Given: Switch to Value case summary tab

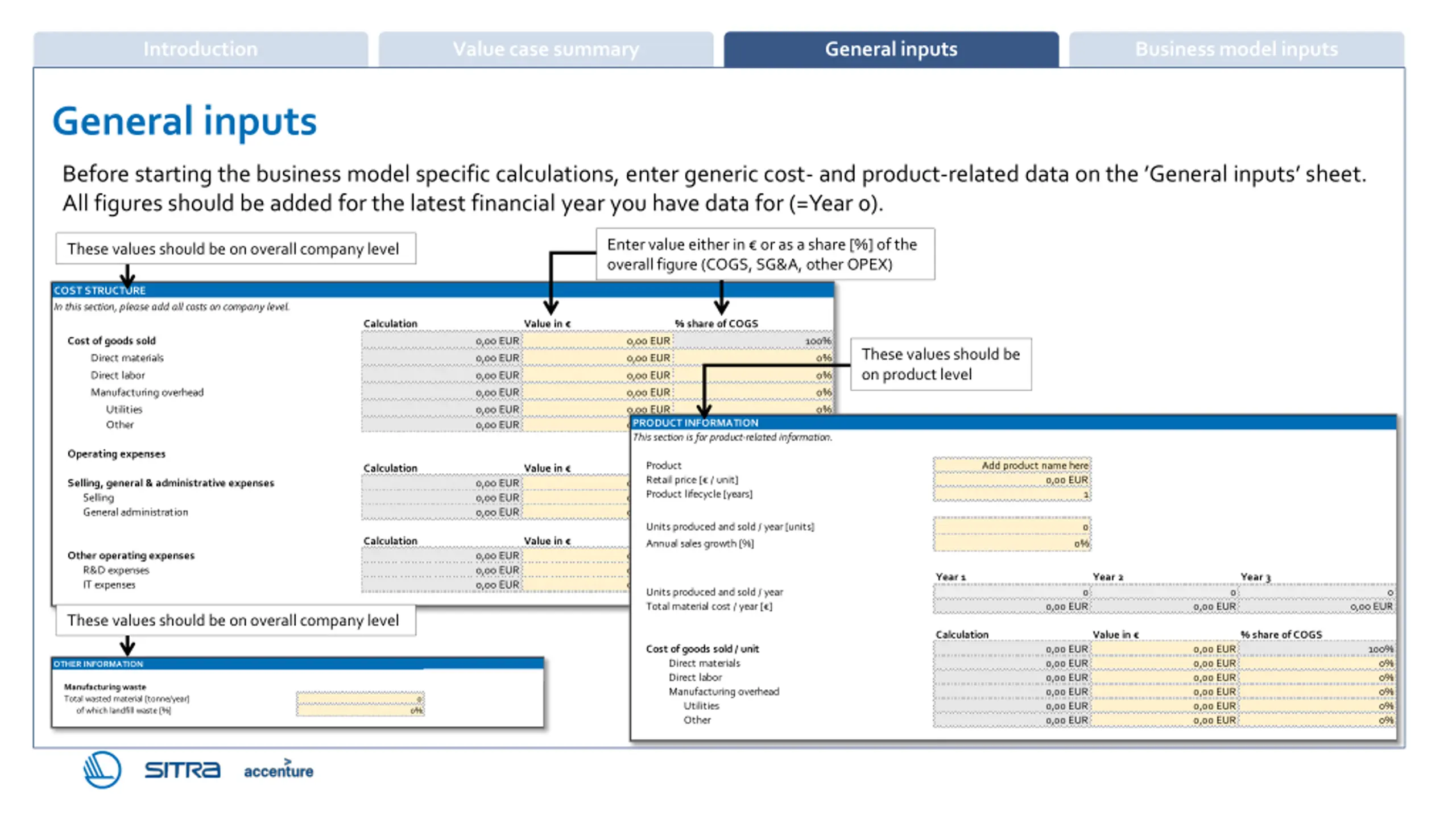Looking at the screenshot, I should (x=545, y=49).
